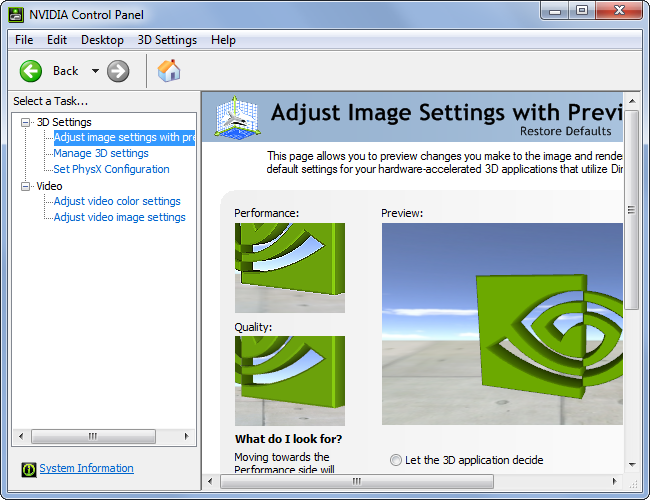The width and height of the screenshot is (650, 500).
Task: Click the main pane vertical scrollbar thumb
Action: [632, 210]
